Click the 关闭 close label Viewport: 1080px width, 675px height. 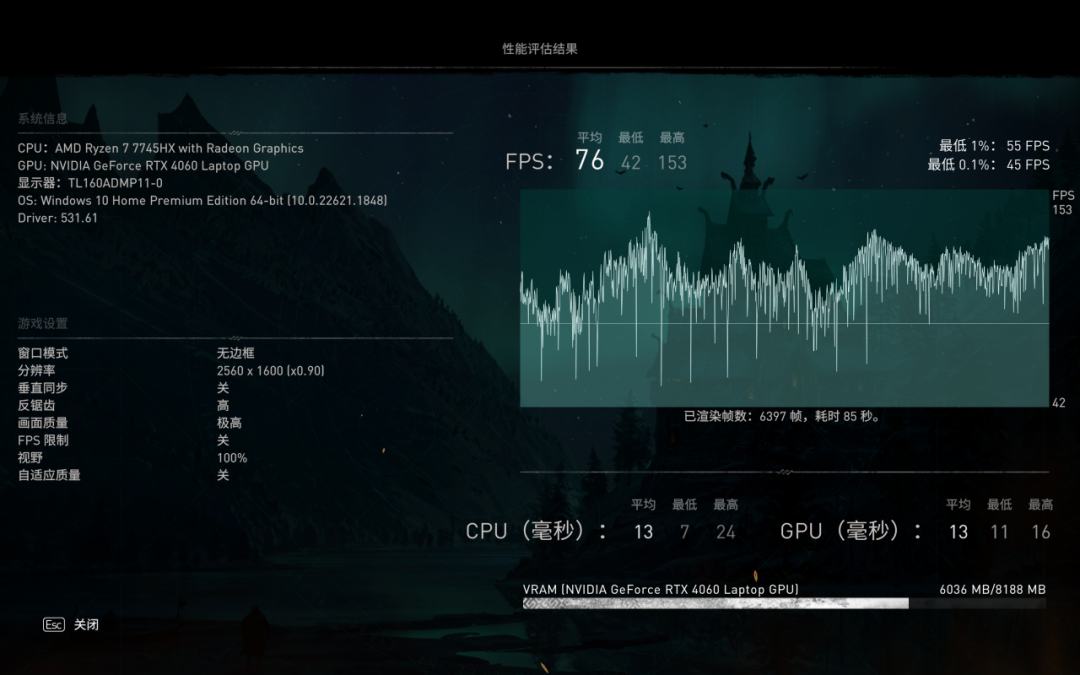point(86,625)
